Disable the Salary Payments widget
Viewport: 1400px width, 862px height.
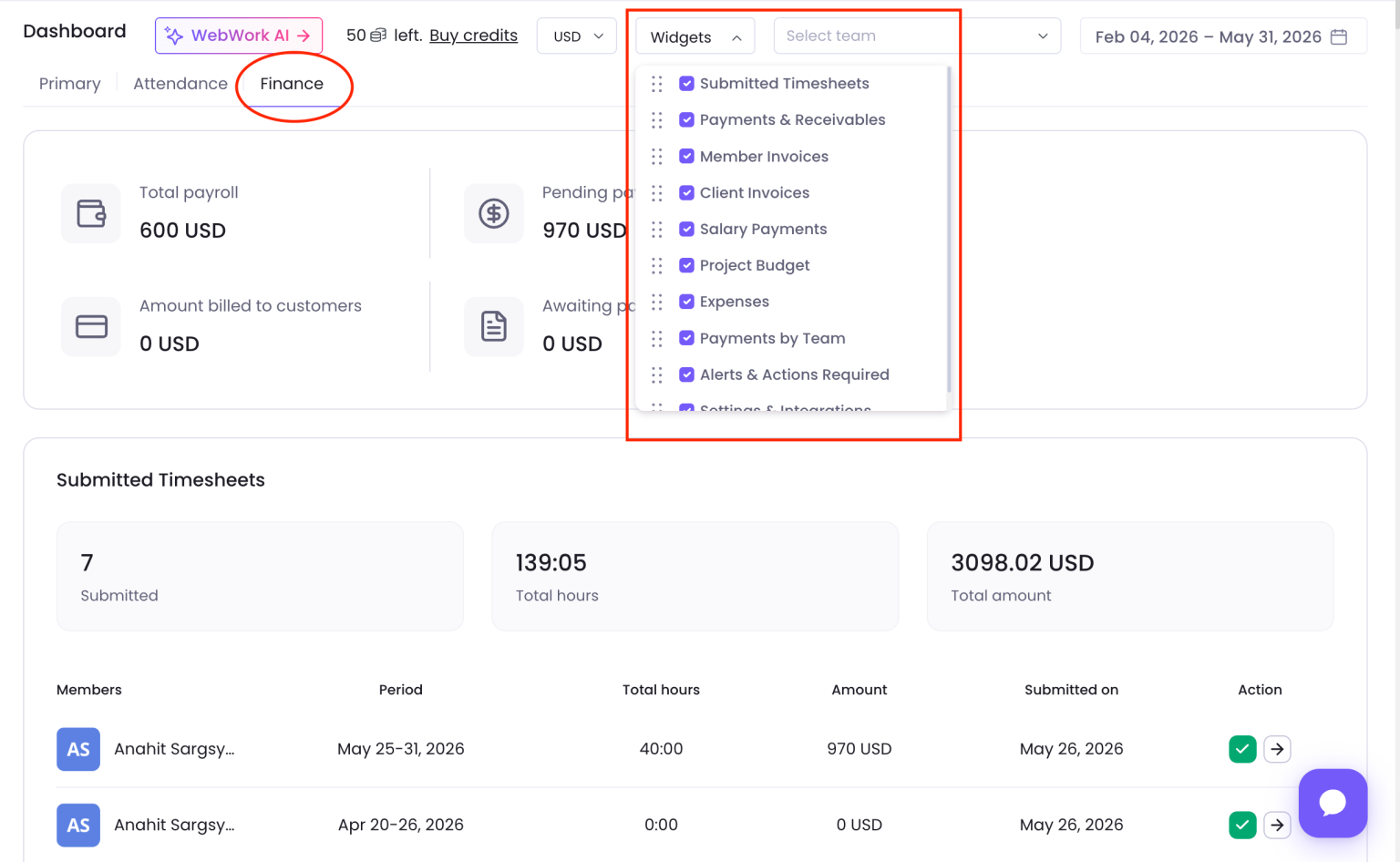pos(687,230)
